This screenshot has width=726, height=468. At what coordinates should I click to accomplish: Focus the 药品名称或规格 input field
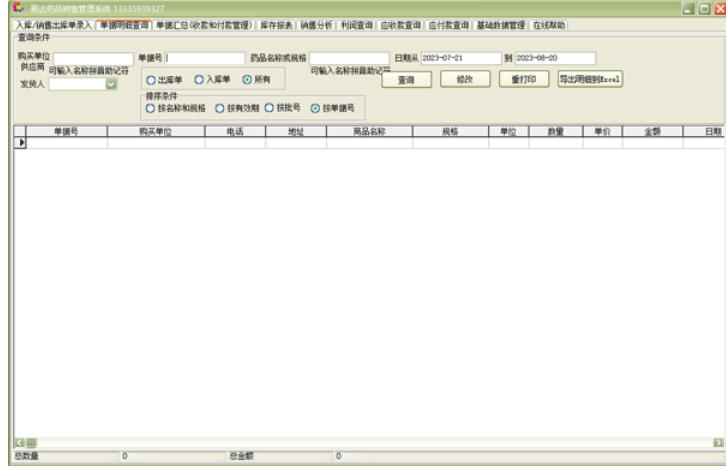[x=349, y=58]
